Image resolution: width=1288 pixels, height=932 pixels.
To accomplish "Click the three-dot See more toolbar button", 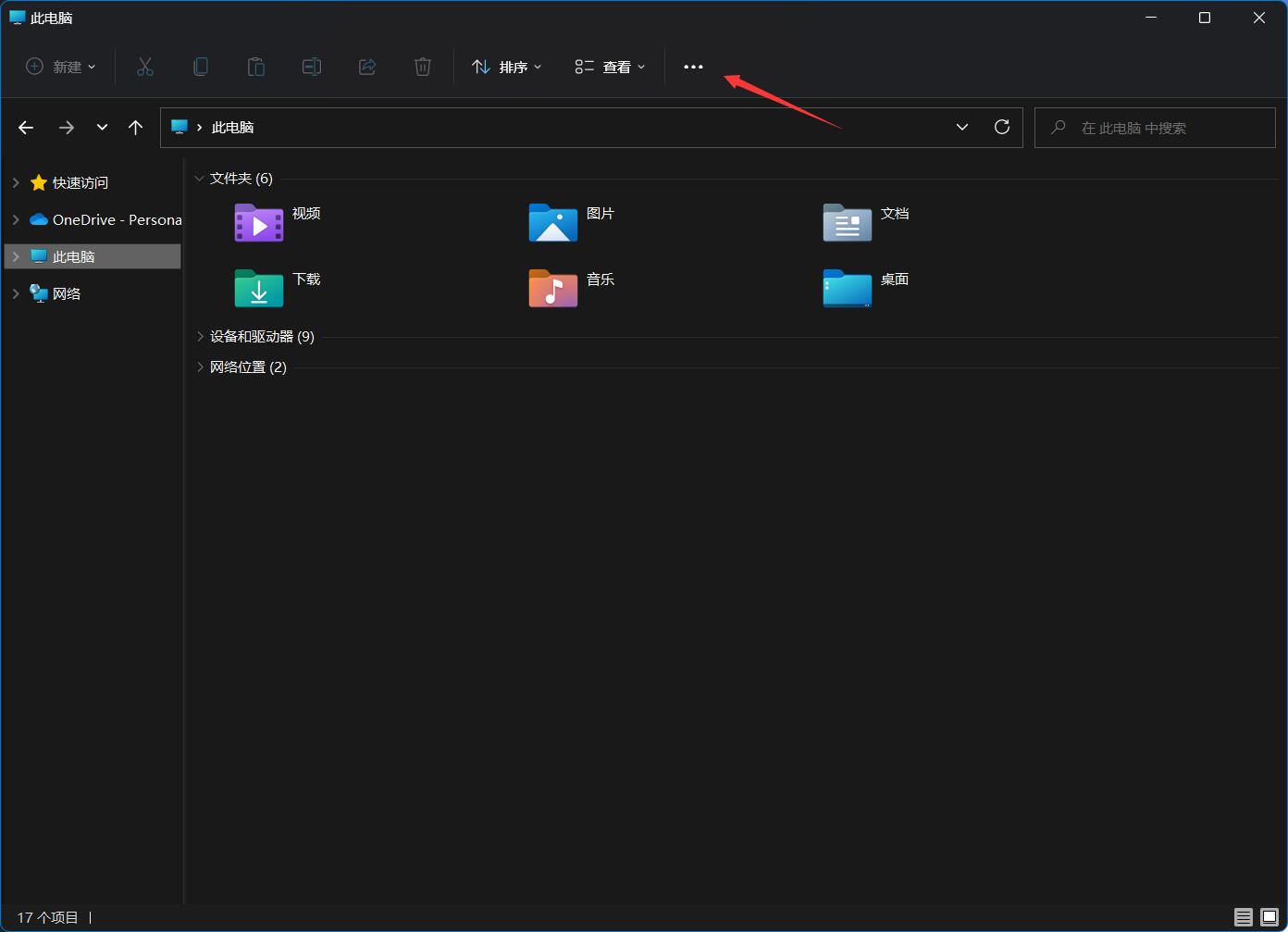I will click(693, 67).
